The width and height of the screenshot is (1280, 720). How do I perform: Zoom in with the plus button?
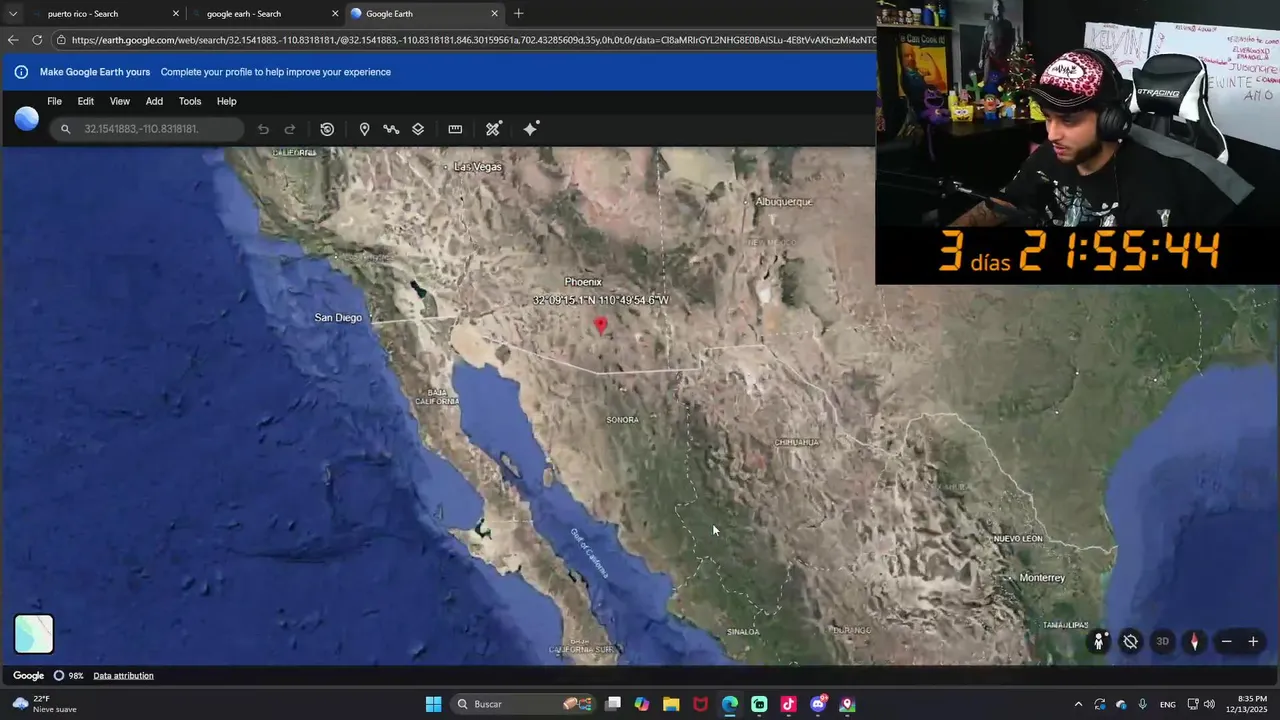click(x=1253, y=642)
